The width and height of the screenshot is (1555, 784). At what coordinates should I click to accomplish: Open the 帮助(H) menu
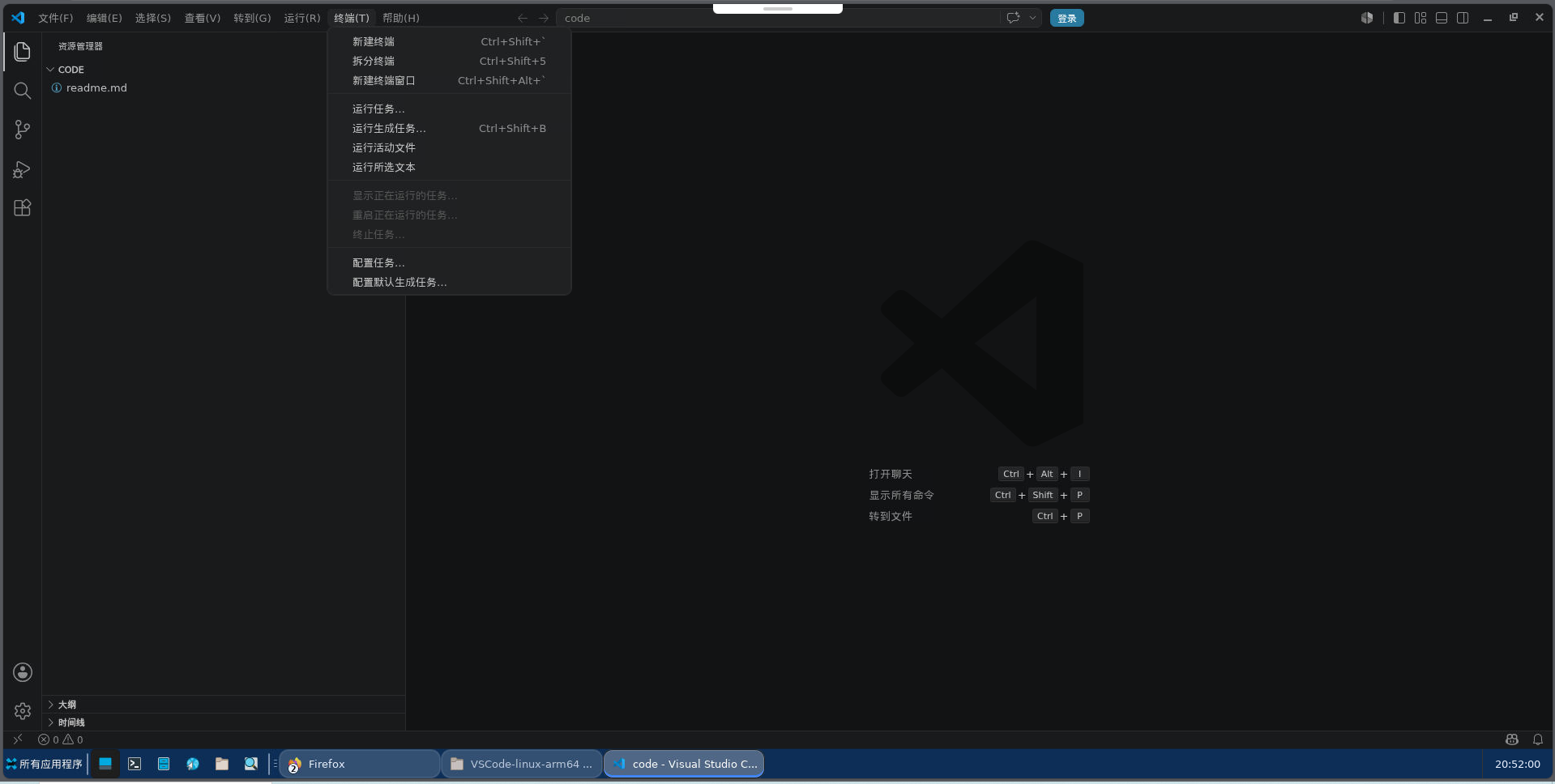[x=401, y=18]
